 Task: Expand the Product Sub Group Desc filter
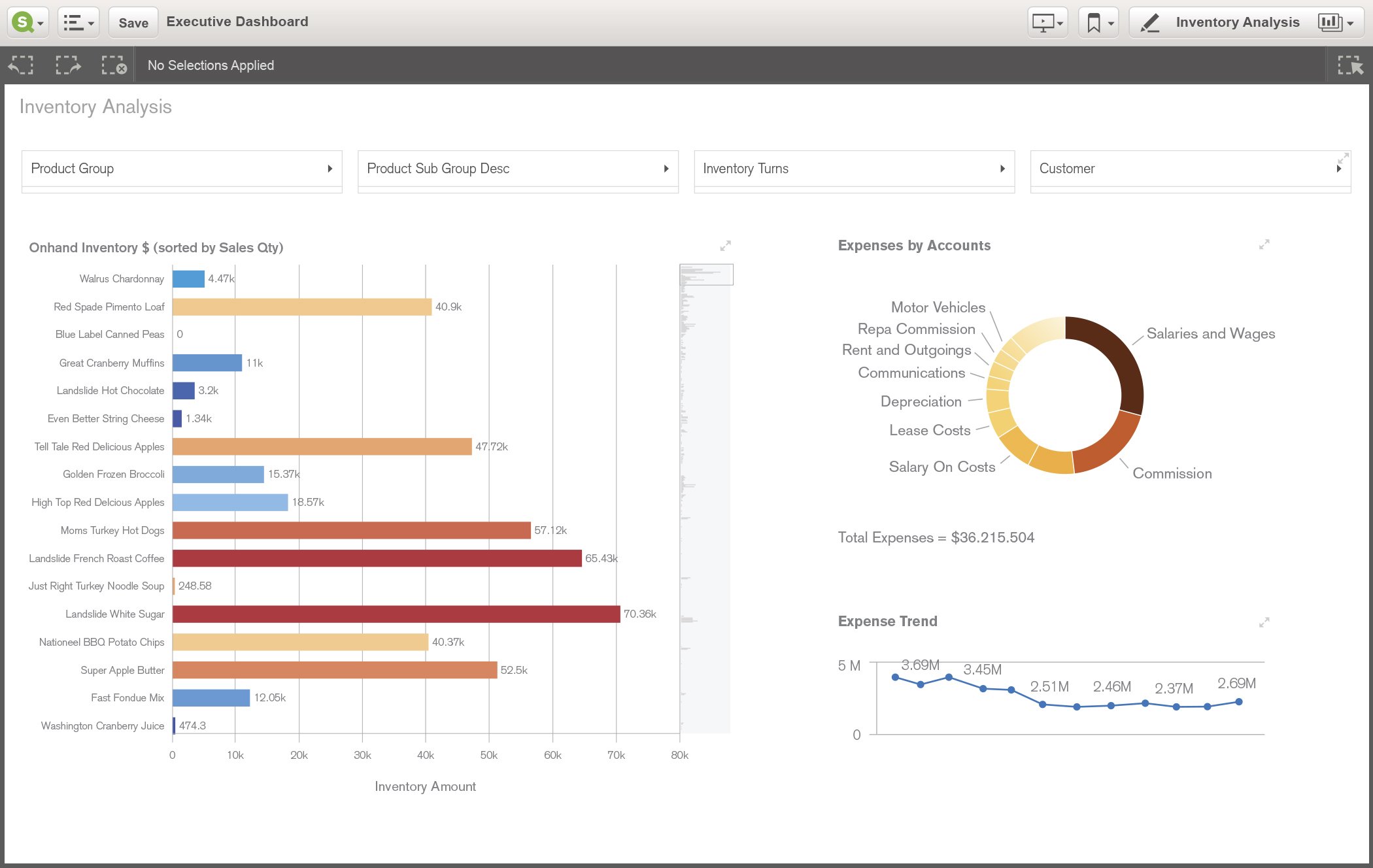(666, 169)
